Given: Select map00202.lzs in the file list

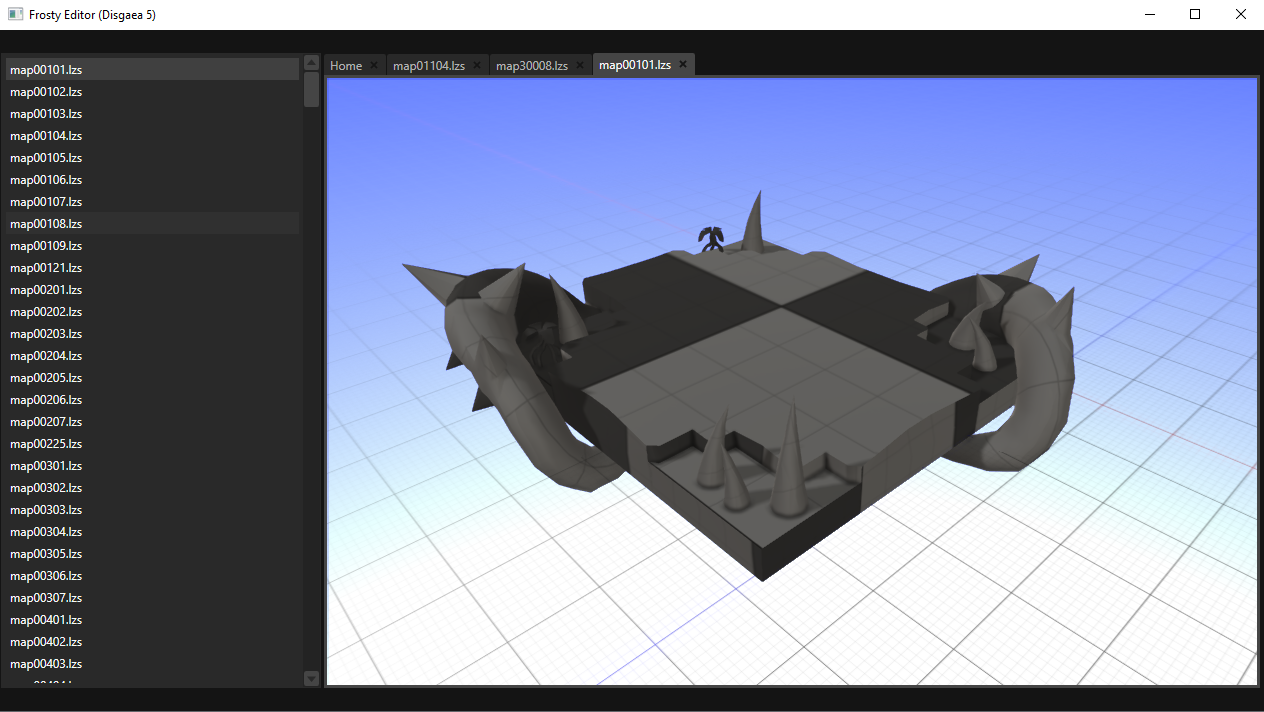Looking at the screenshot, I should [x=152, y=311].
